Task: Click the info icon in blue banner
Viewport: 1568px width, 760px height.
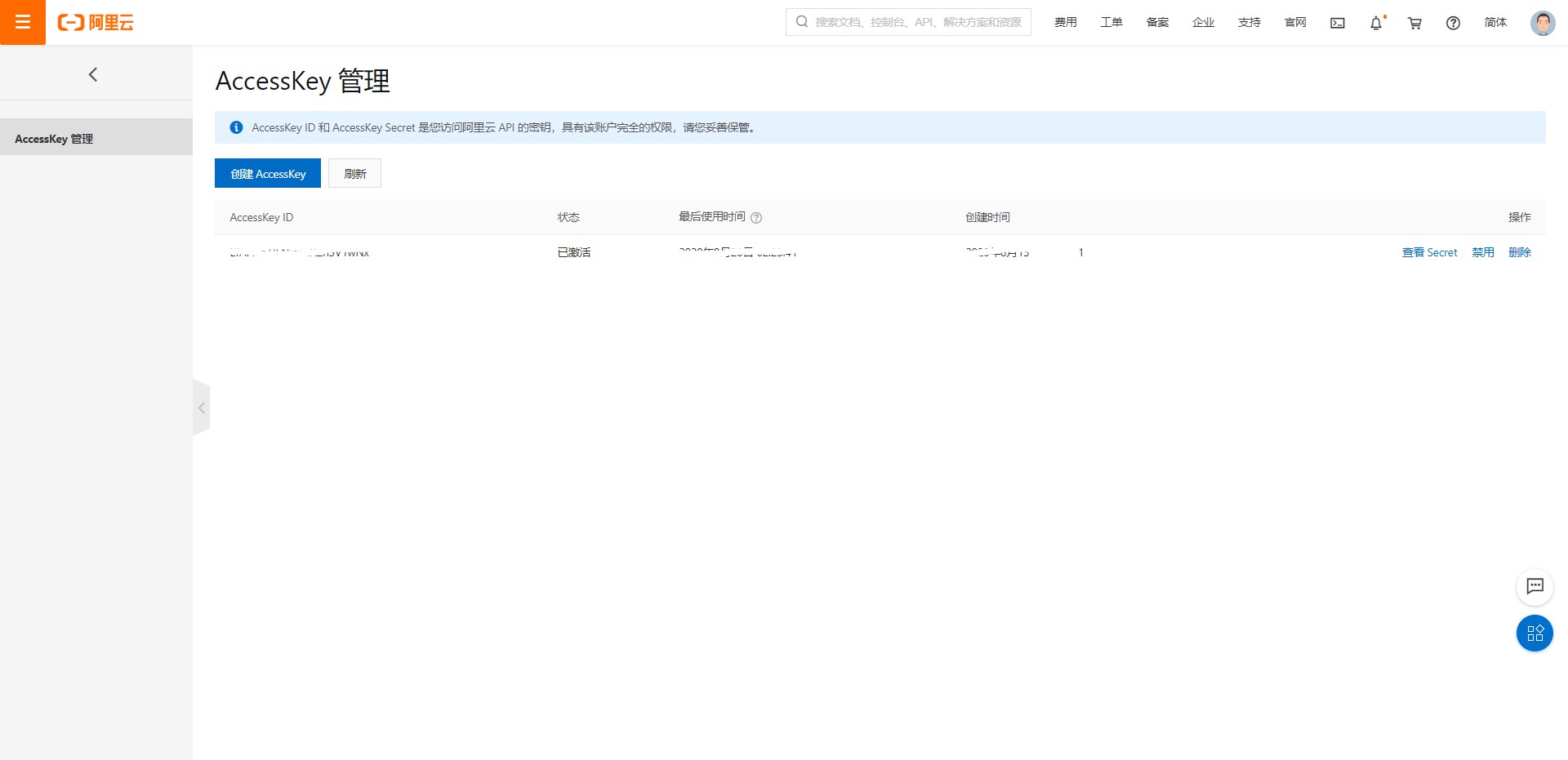Action: click(236, 127)
